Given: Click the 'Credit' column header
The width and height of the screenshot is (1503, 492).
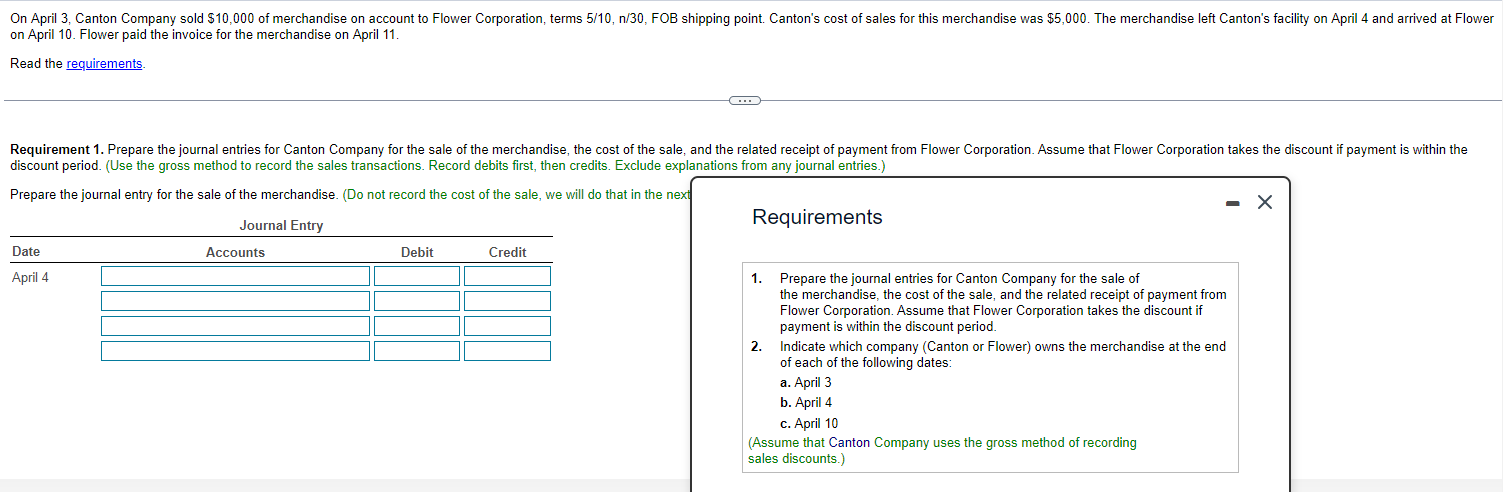Looking at the screenshot, I should [x=507, y=253].
